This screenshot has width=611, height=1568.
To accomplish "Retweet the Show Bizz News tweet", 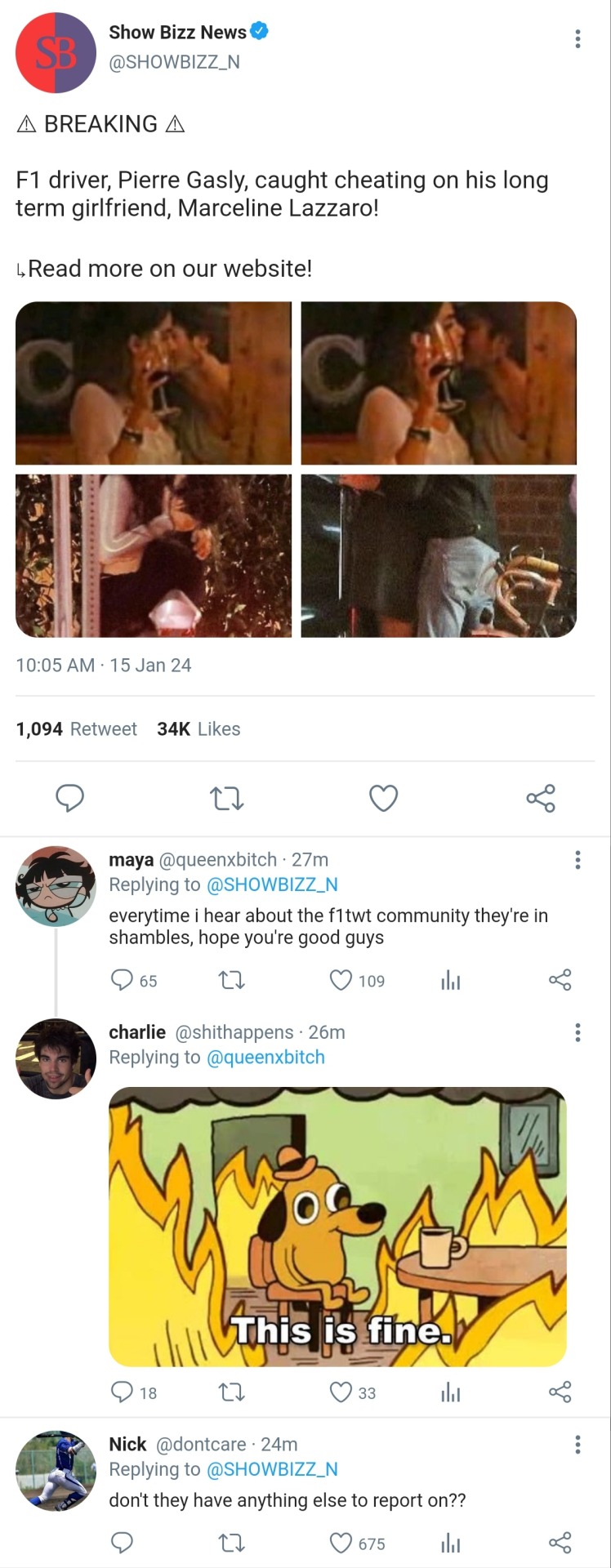I will tap(226, 798).
